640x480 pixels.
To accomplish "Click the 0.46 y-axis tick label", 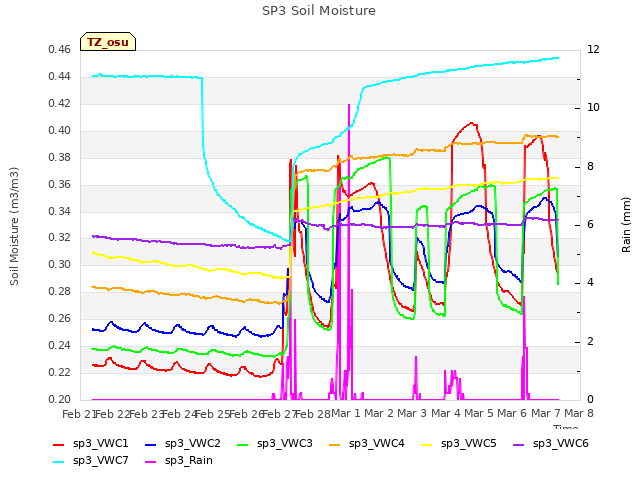I will pyautogui.click(x=59, y=50).
